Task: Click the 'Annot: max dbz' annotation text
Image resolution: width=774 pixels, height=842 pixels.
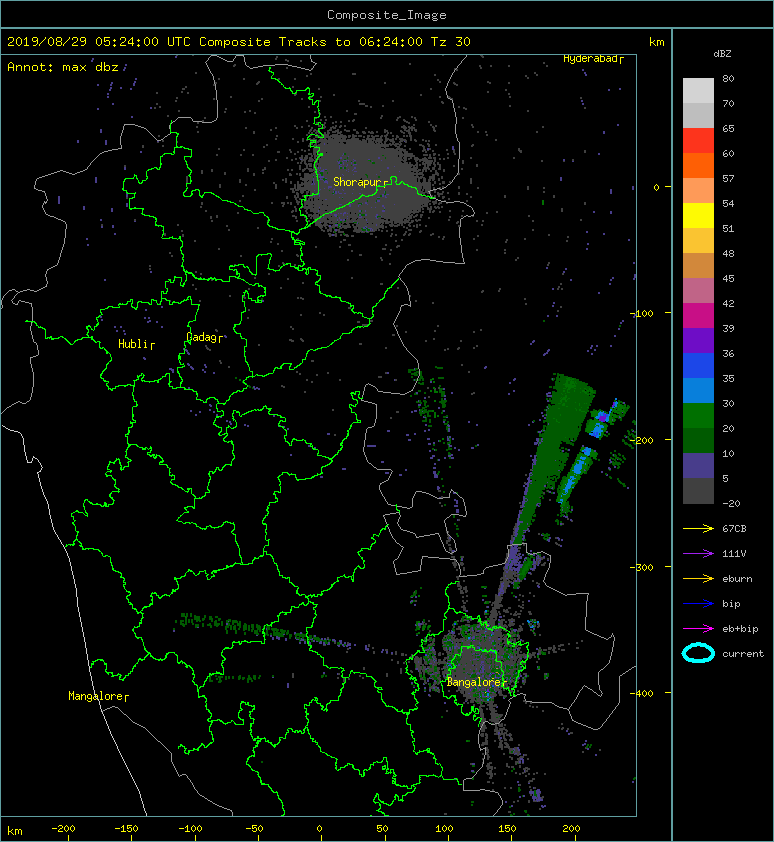Action: pyautogui.click(x=62, y=67)
